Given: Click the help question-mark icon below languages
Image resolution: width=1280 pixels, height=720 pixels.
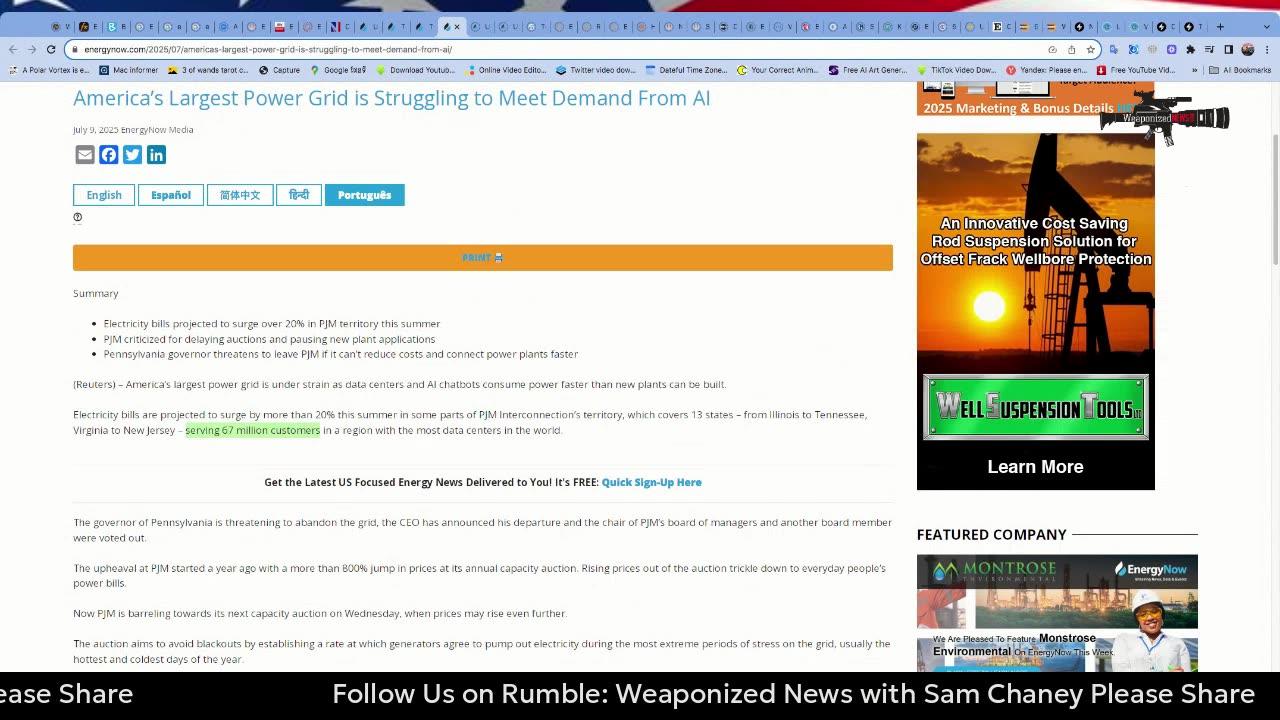Looking at the screenshot, I should (77, 217).
